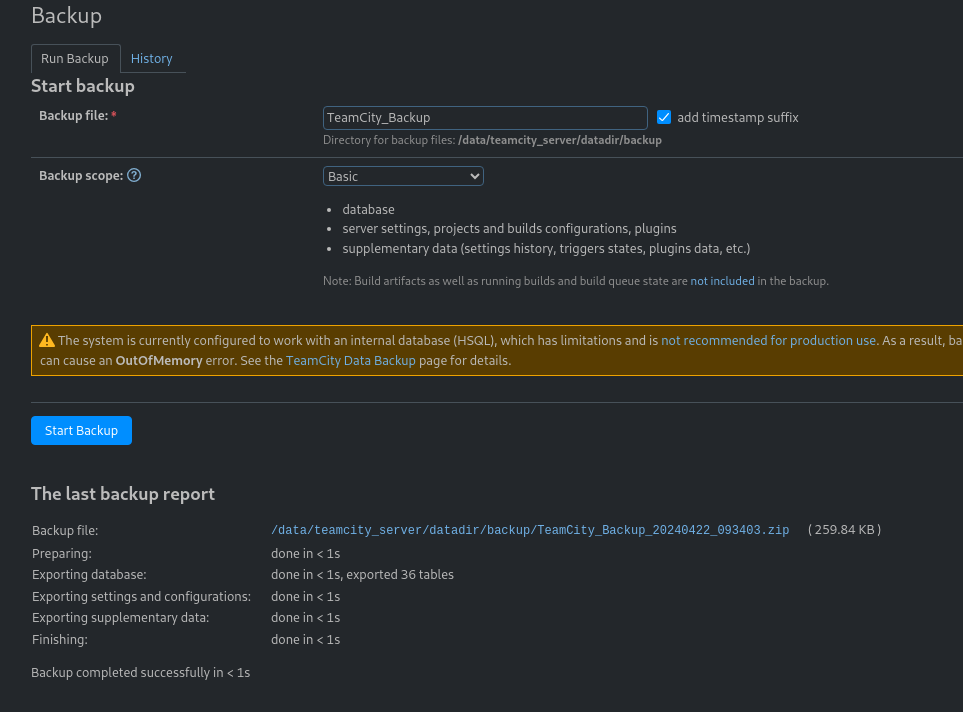Open the TeamCity Data Backup link

(351, 361)
